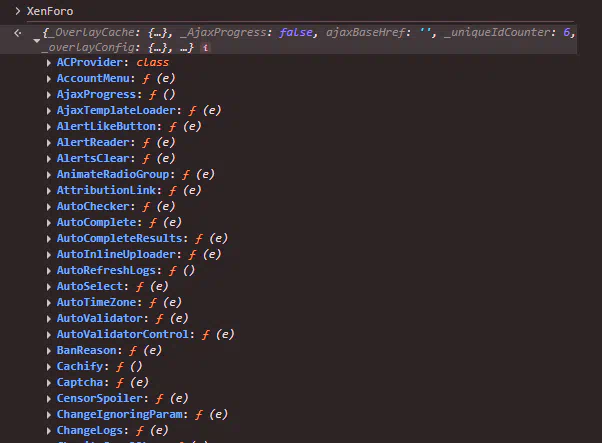
Task: Expand the ChangeIgnoringParam property
Action: (x=49, y=415)
